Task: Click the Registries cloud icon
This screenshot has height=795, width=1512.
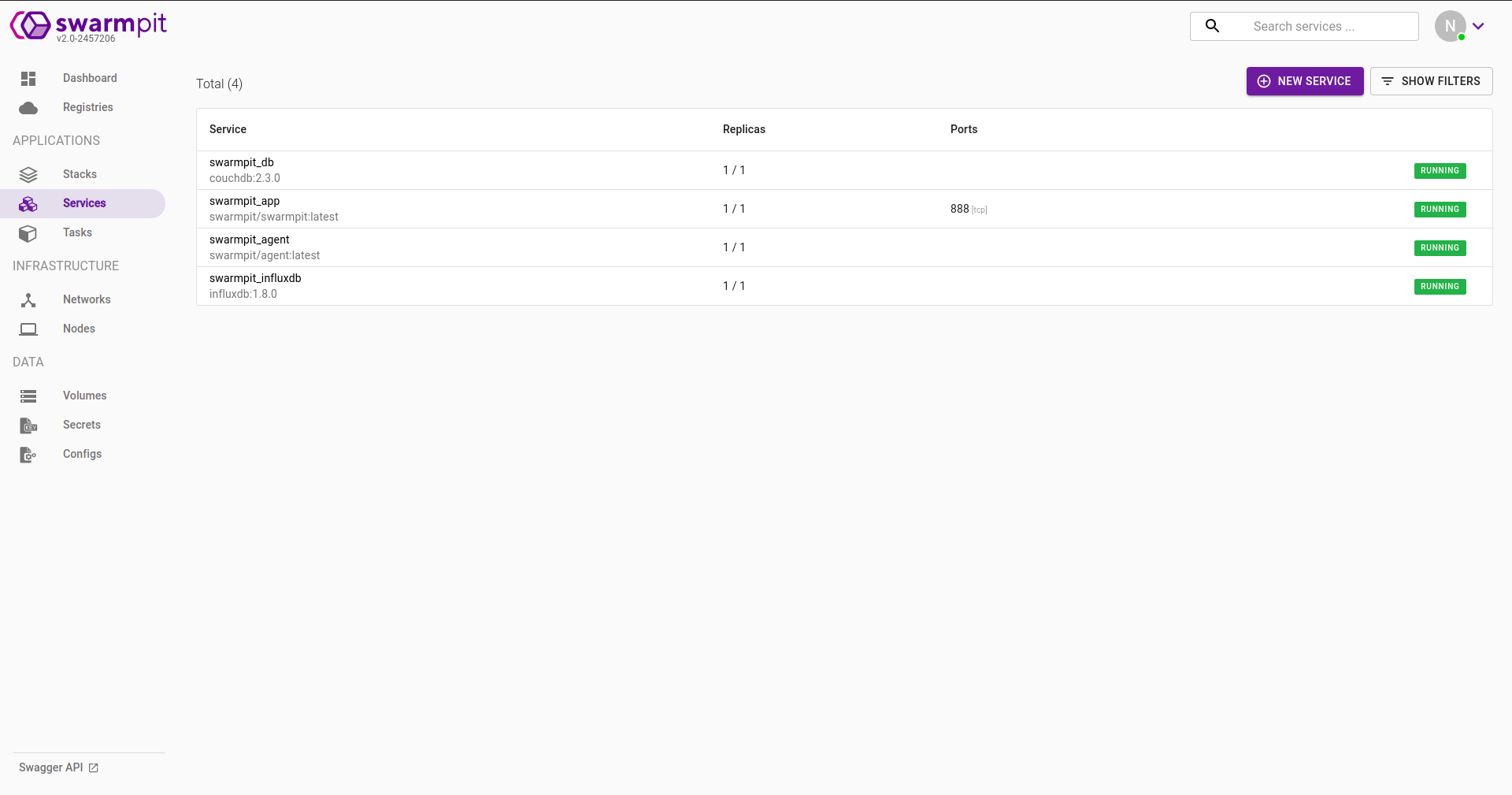Action: [x=28, y=108]
